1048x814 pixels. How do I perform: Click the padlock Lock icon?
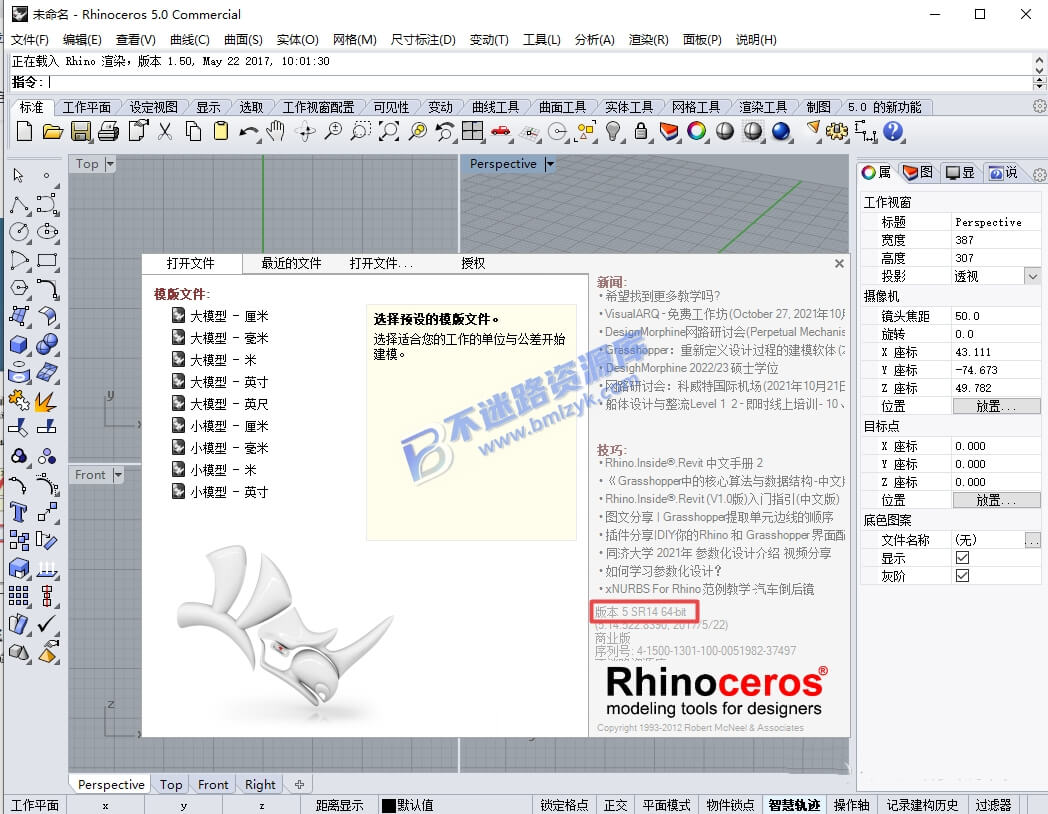(x=640, y=131)
